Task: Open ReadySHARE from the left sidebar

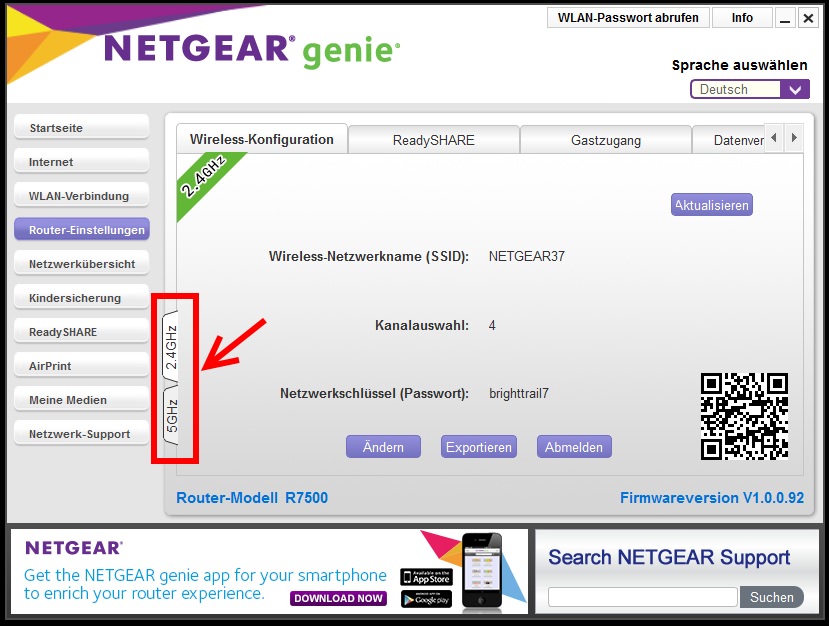Action: (81, 332)
